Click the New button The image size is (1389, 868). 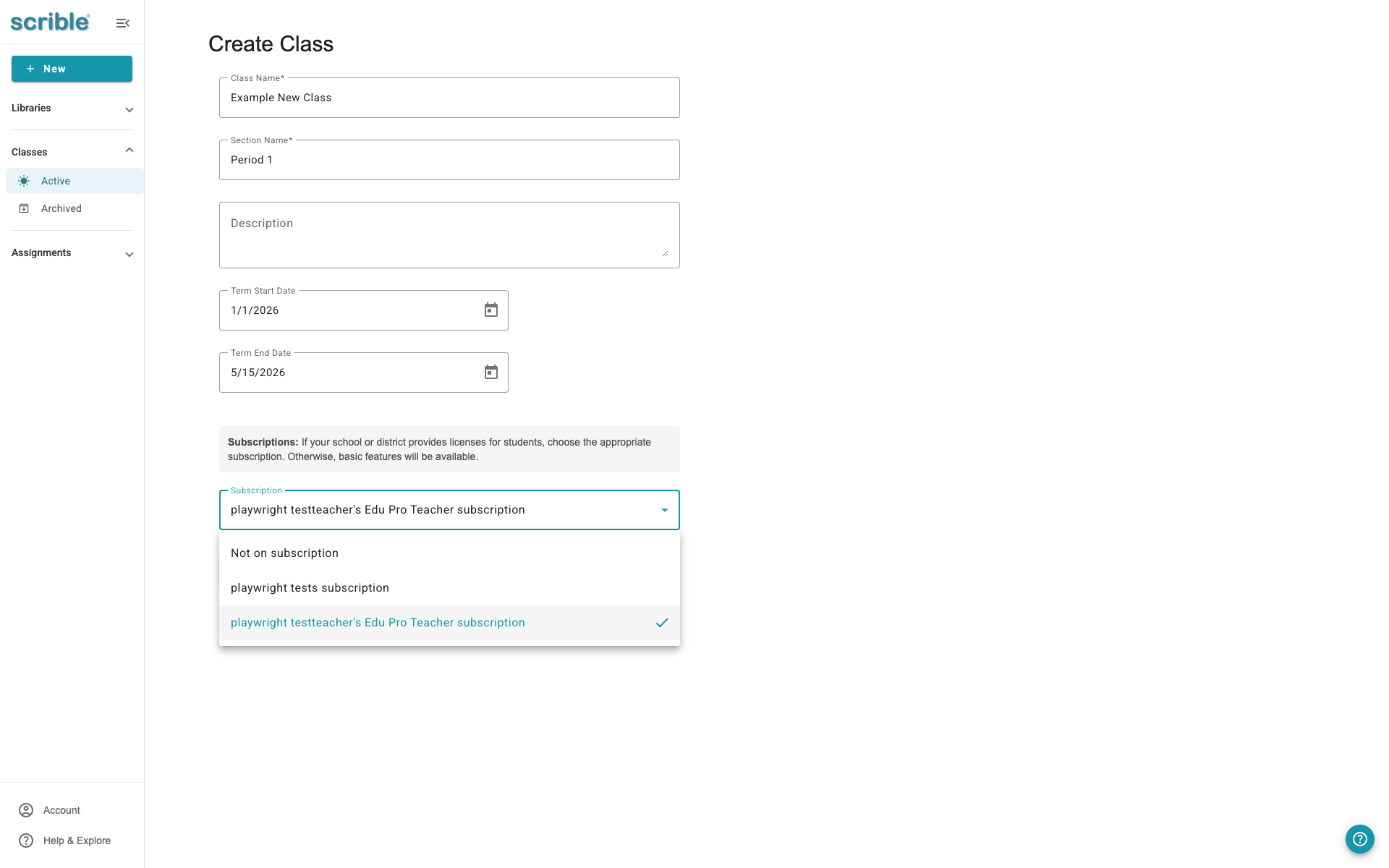[x=72, y=69]
